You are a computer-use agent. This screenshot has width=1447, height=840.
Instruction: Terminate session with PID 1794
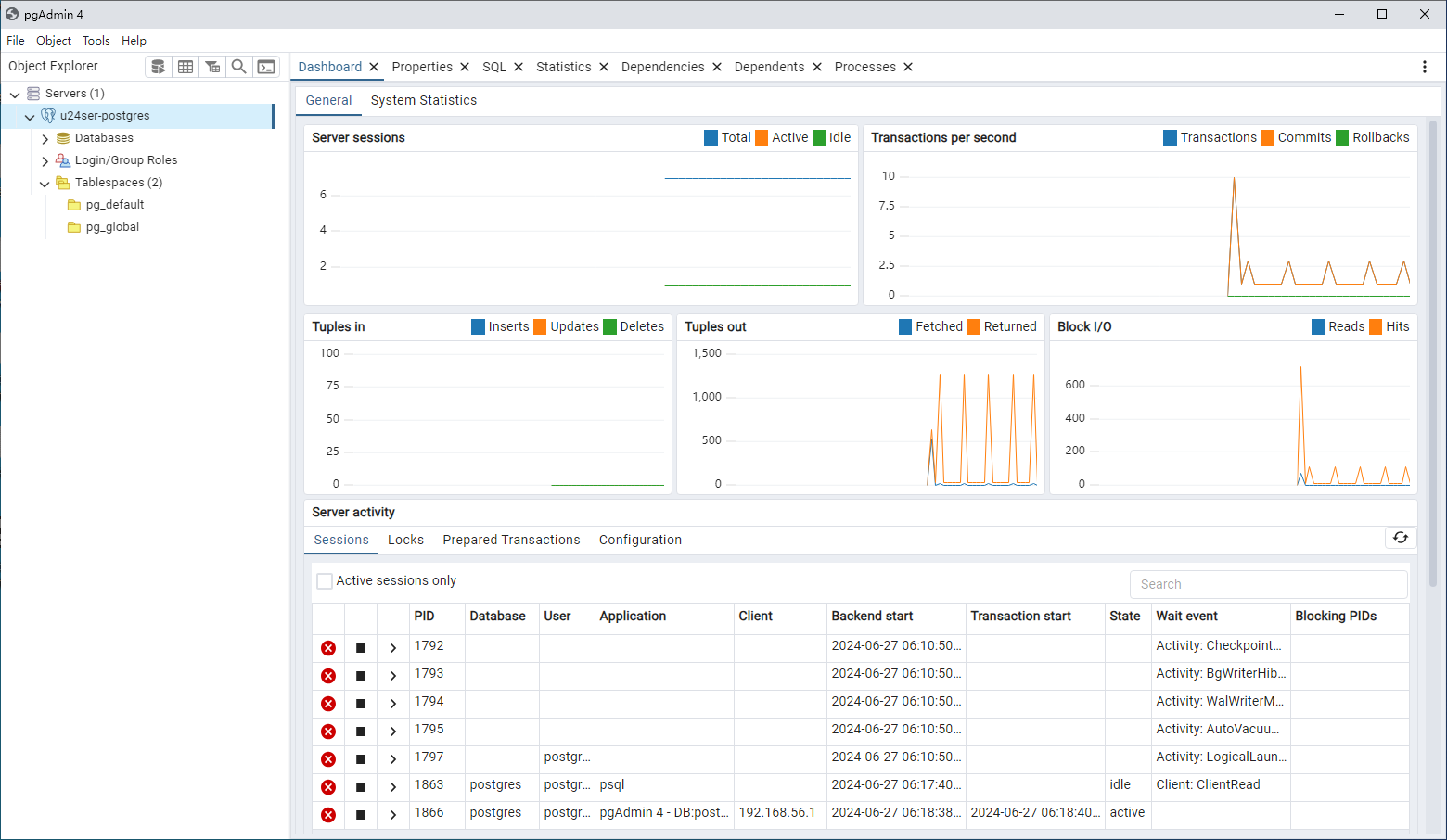tap(328, 704)
